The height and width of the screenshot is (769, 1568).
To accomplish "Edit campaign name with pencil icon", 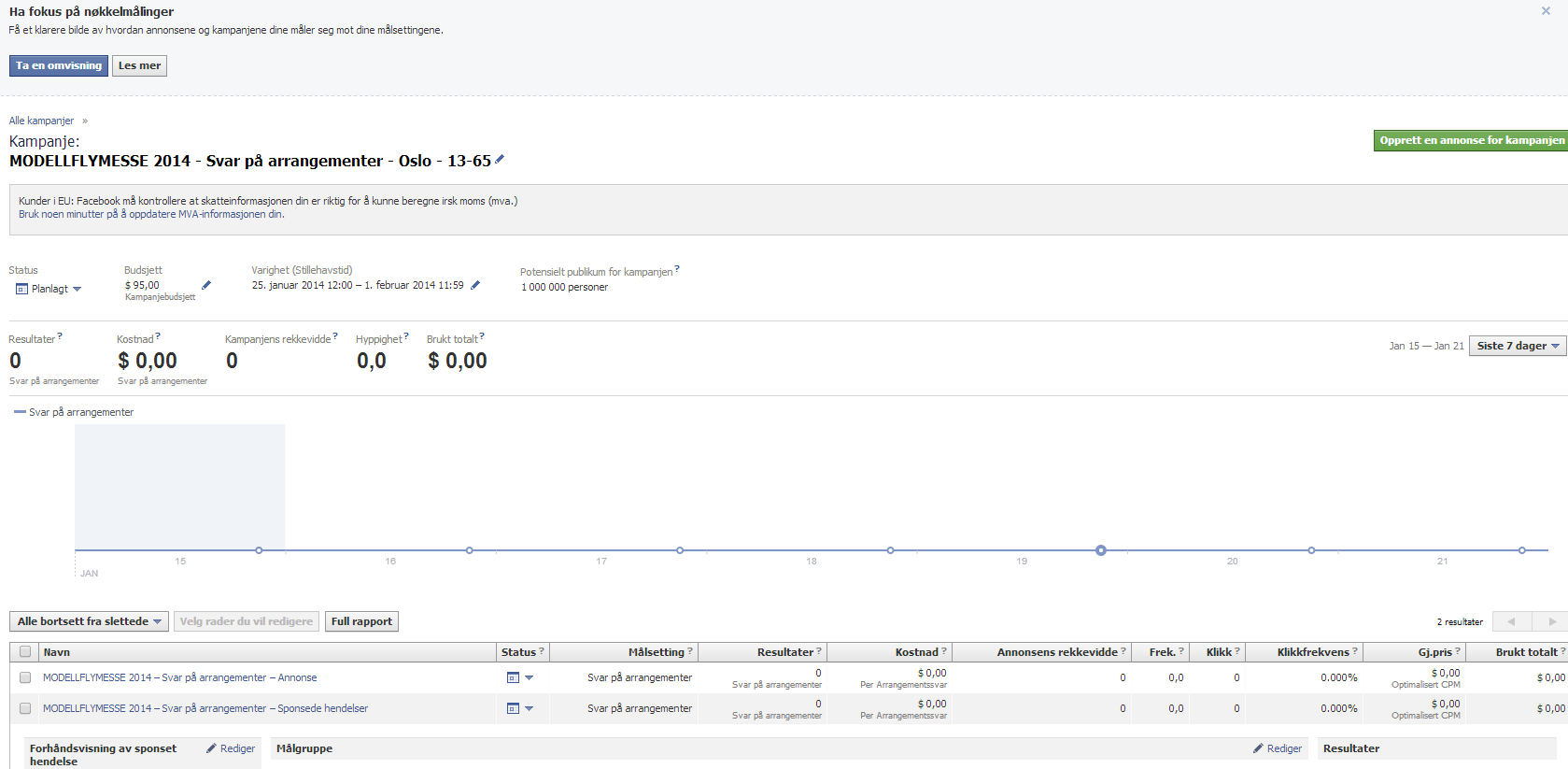I will pyautogui.click(x=500, y=160).
